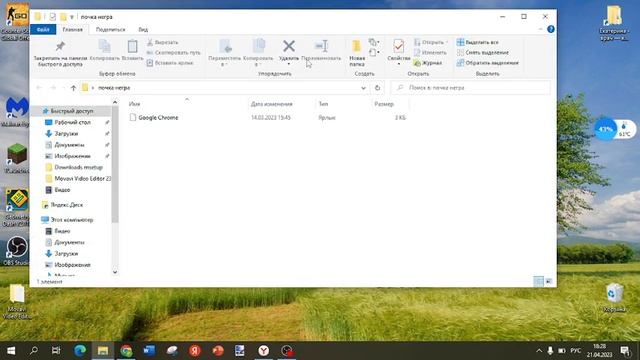Open Копировать в (Copy to) dropdown
This screenshot has height=360, width=640.
click(258, 53)
